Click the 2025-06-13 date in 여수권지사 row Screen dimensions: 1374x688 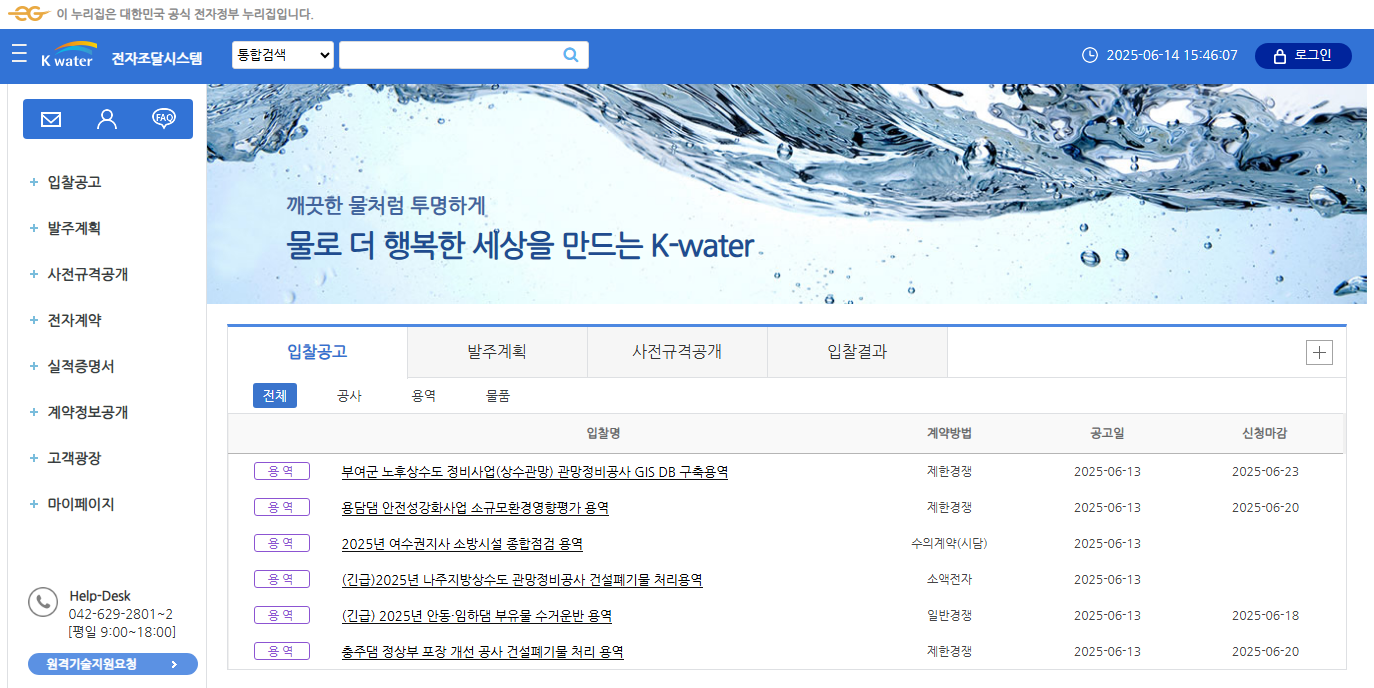coord(1107,544)
